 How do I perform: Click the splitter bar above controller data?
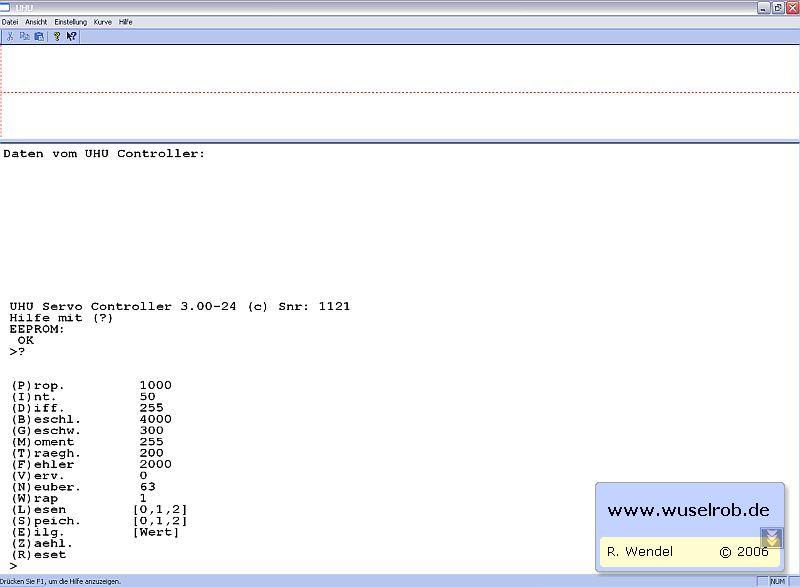(400, 141)
